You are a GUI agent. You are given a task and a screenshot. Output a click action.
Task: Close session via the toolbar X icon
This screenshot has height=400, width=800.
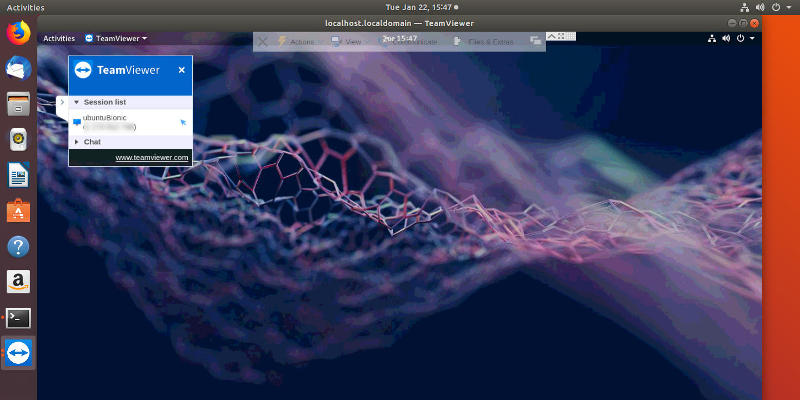(263, 42)
